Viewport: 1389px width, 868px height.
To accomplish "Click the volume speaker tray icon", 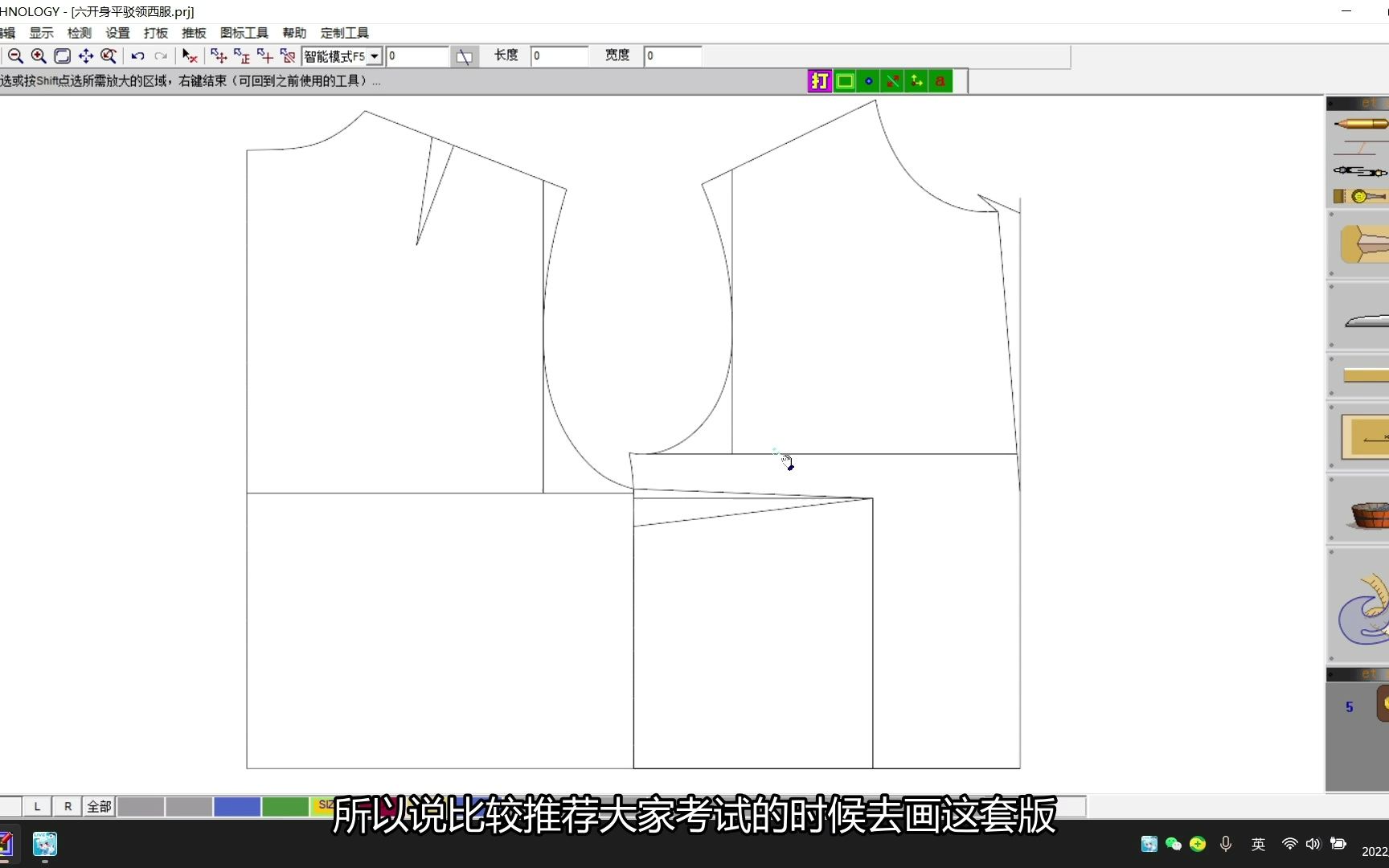I will point(1313,844).
